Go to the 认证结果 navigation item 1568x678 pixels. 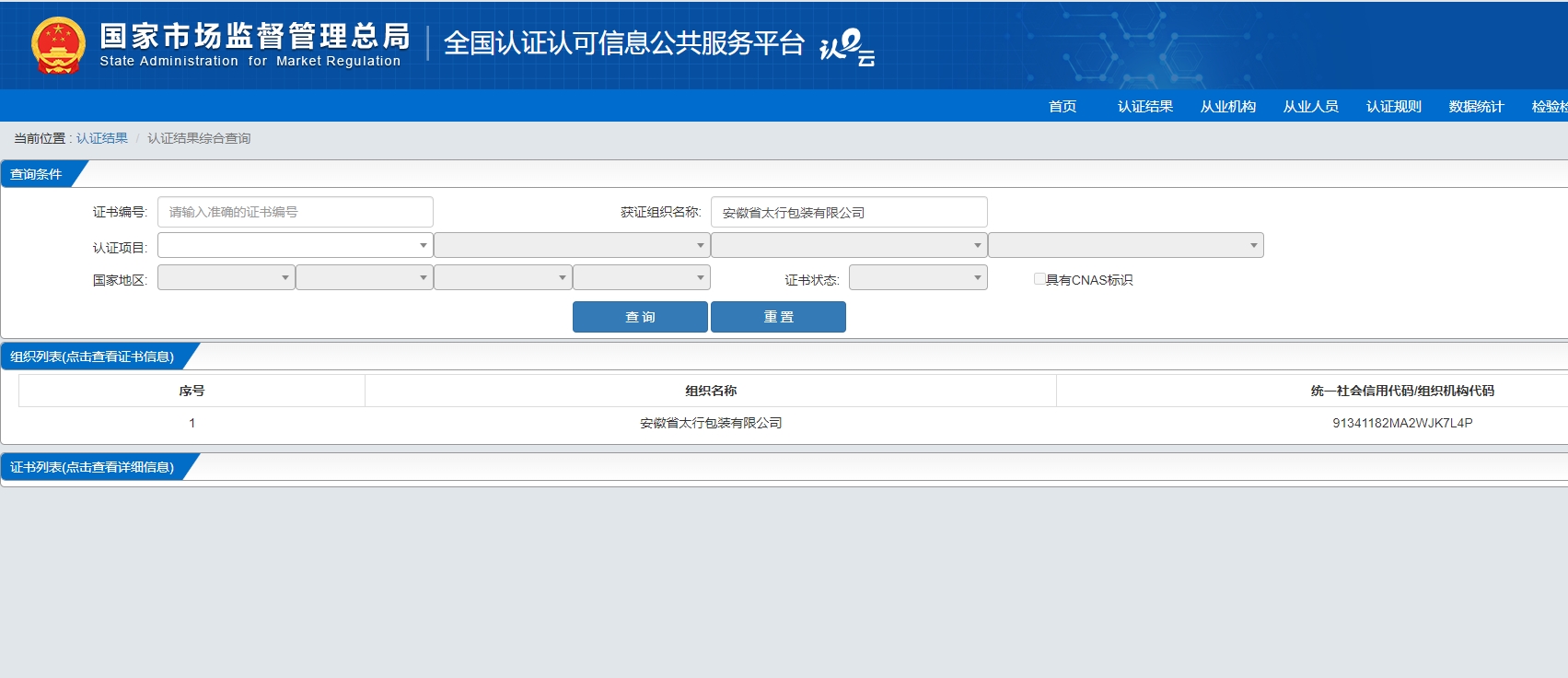point(1145,106)
